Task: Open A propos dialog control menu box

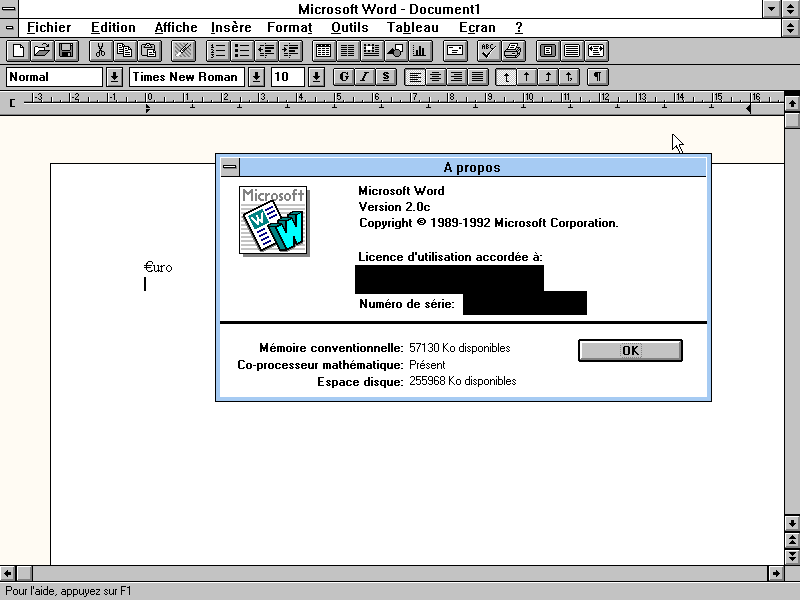Action: click(230, 167)
